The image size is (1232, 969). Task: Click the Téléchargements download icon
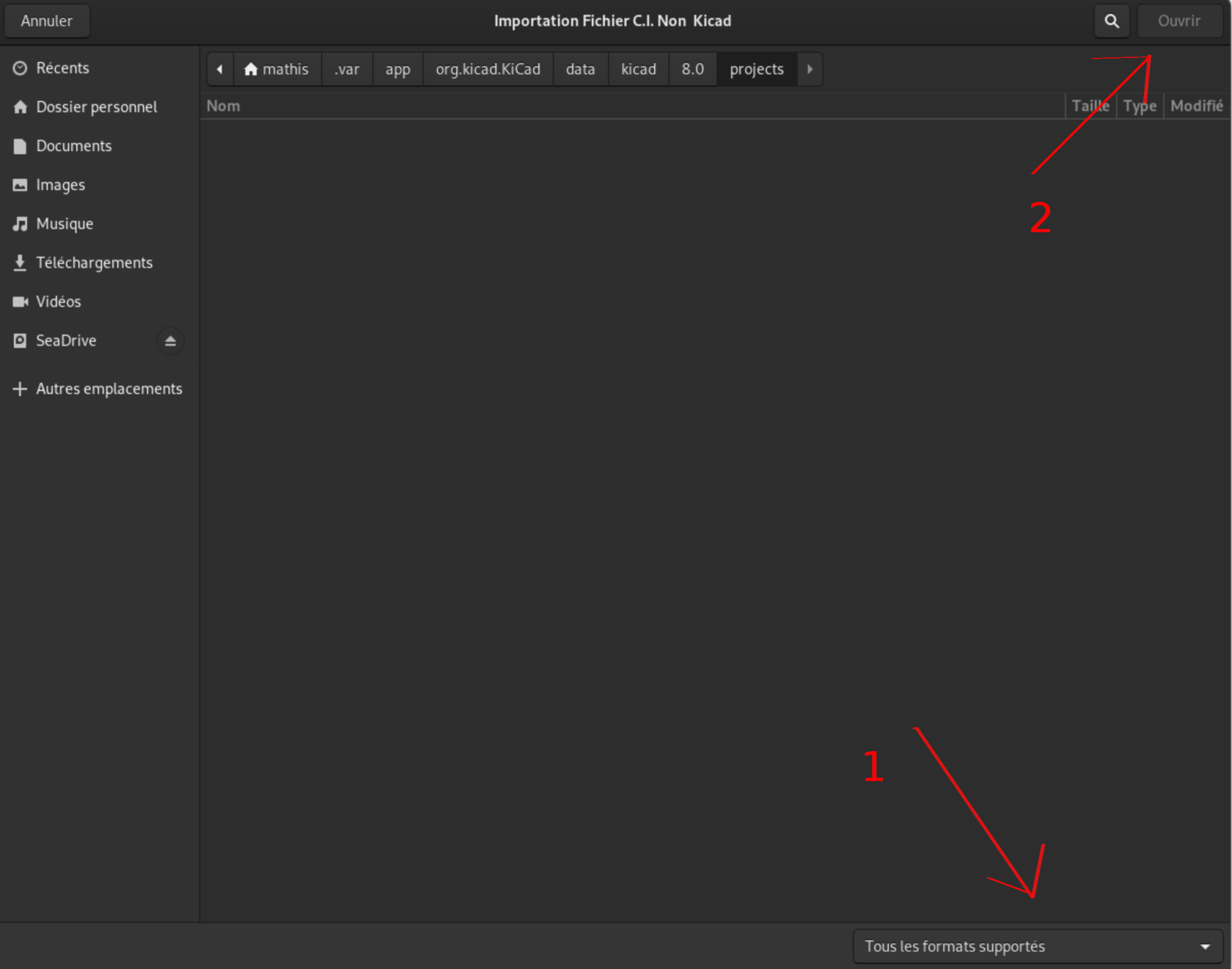(21, 263)
